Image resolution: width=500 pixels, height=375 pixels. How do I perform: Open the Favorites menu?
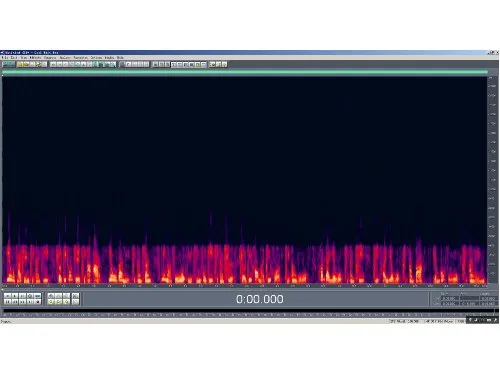80,58
